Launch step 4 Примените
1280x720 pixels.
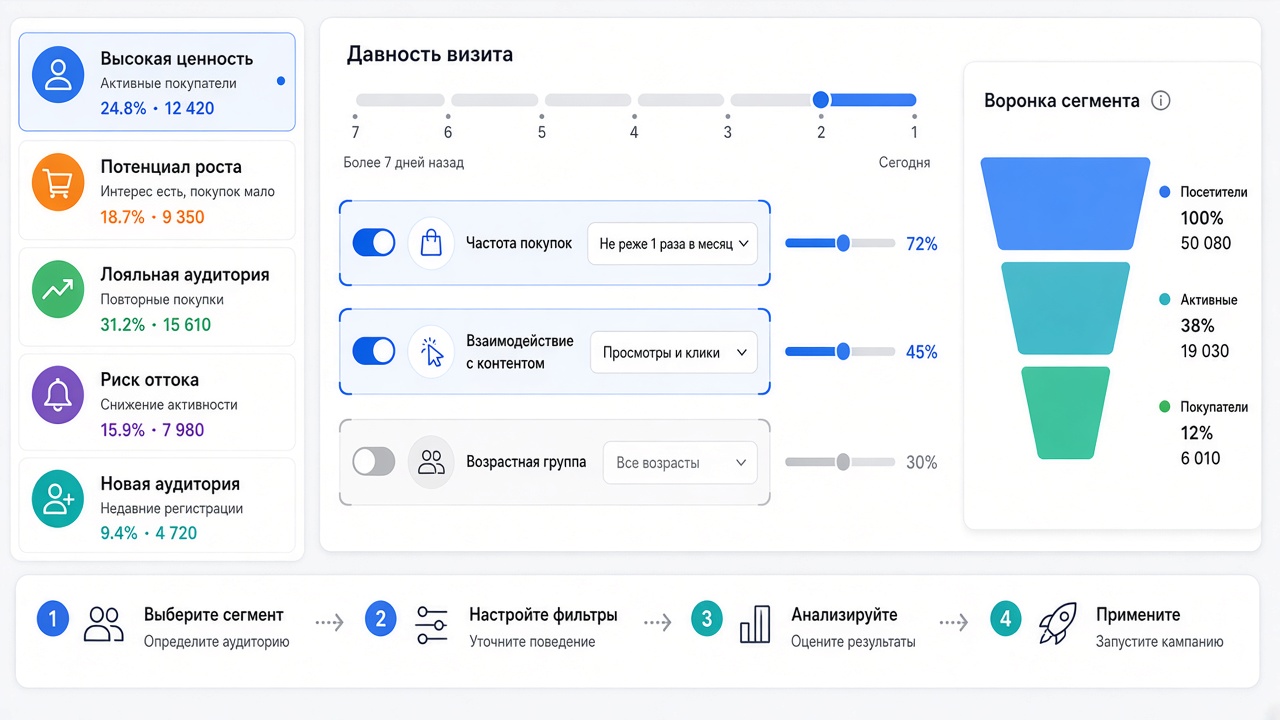click(1107, 626)
